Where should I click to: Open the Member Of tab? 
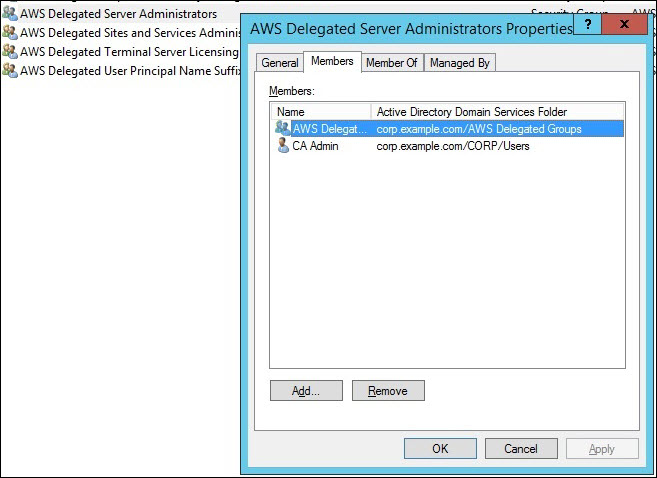(x=391, y=63)
